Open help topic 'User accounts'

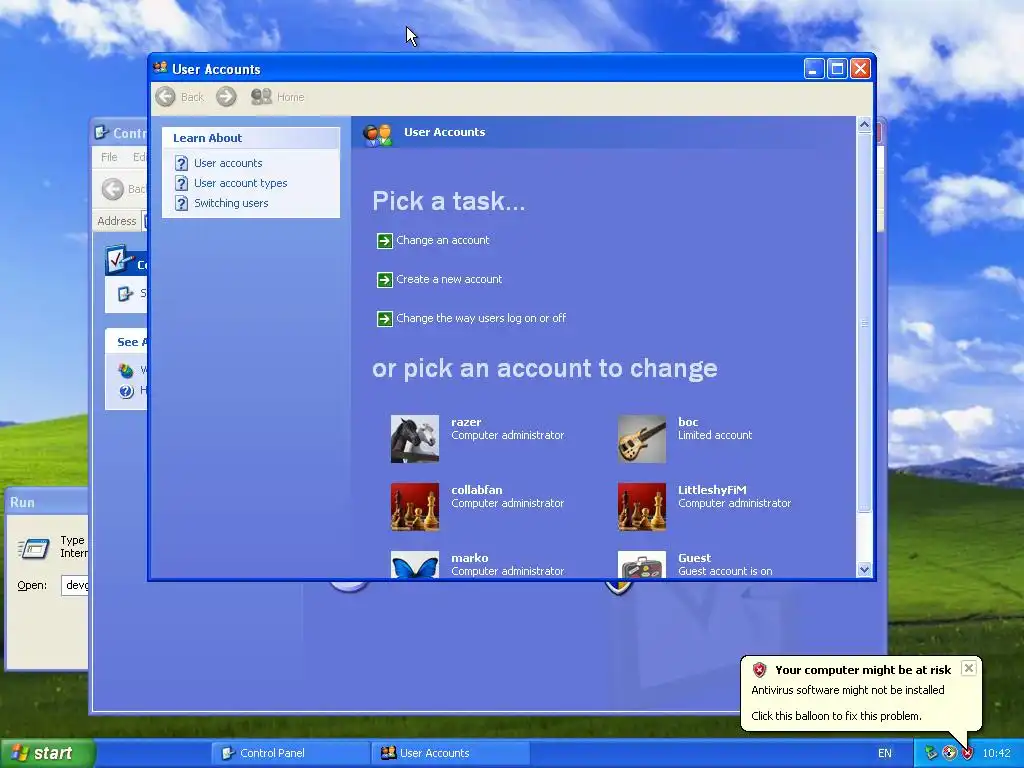pyautogui.click(x=228, y=163)
